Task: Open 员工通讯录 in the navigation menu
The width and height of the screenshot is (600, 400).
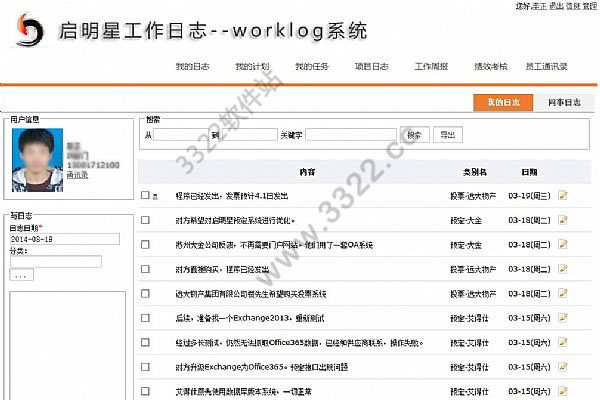Action: coord(546,67)
